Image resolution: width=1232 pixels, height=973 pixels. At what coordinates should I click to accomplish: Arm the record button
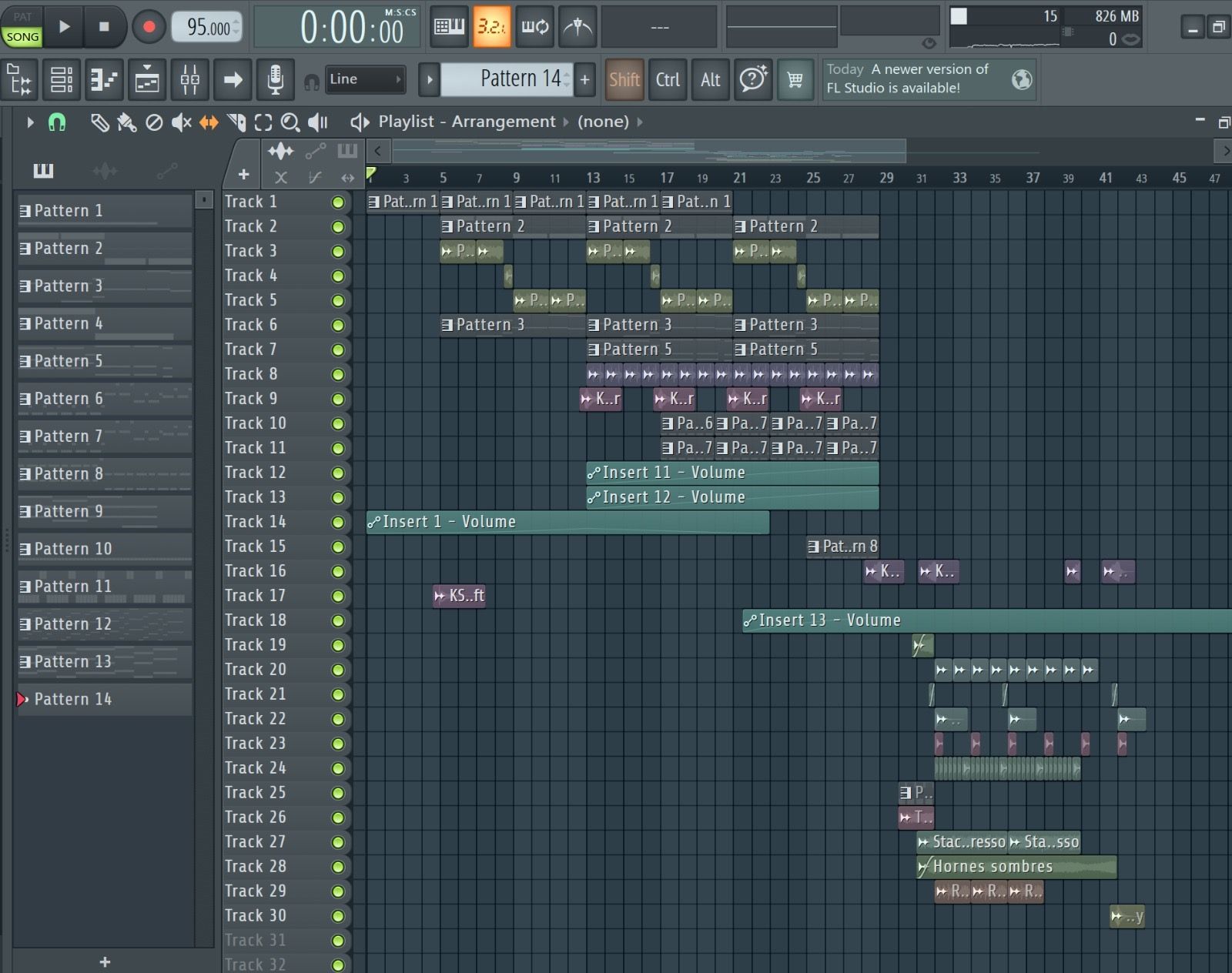click(149, 27)
